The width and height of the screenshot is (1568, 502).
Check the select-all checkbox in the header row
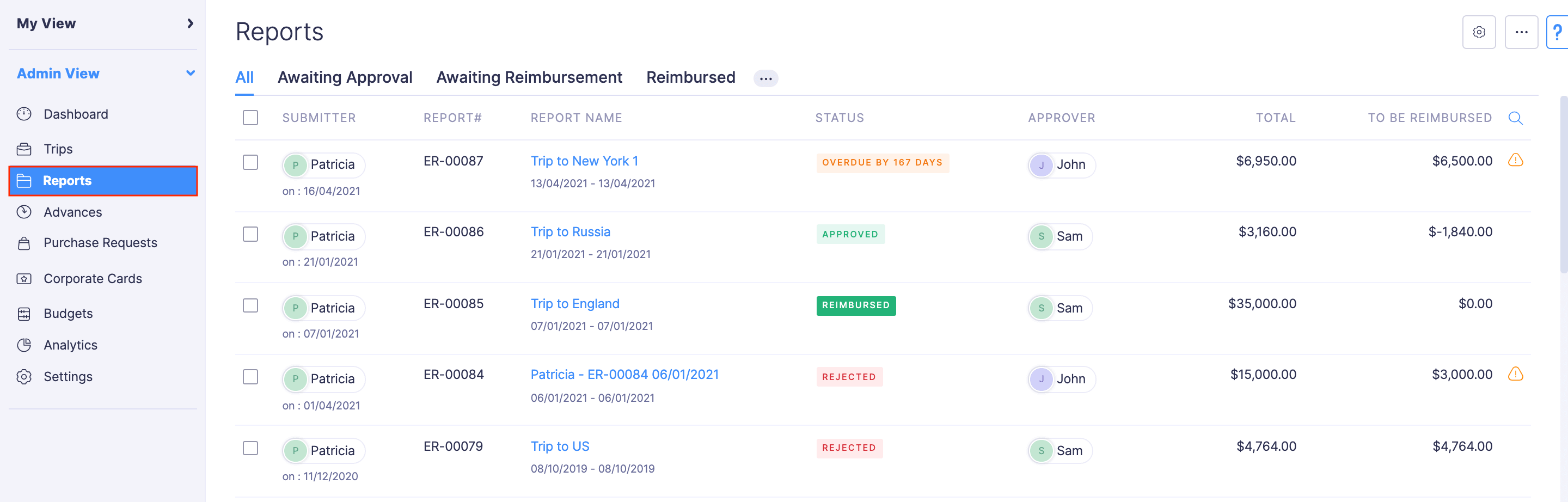click(250, 118)
